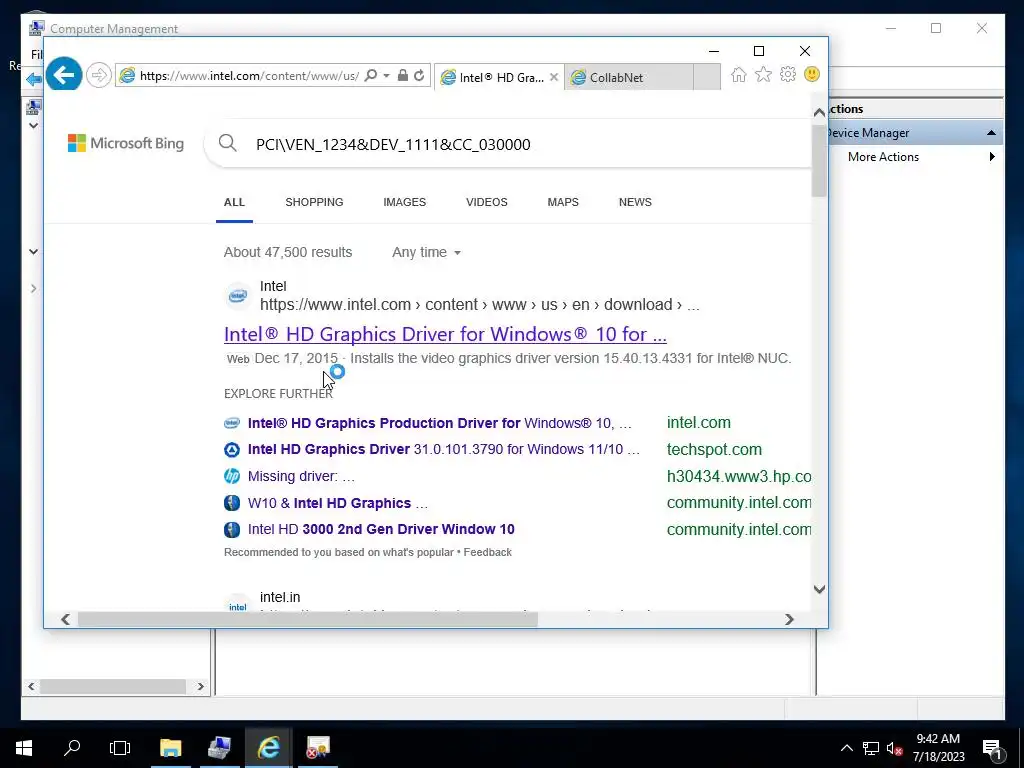
Task: Open Task View on the taskbar
Action: [120, 748]
